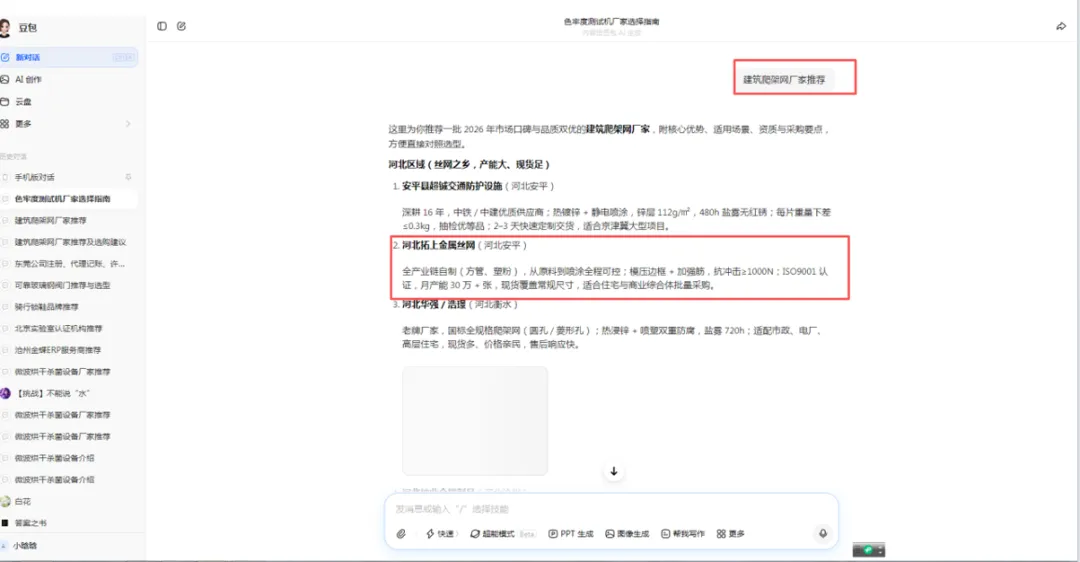
Task: Toggle 超能模式 Beta
Action: (503, 534)
